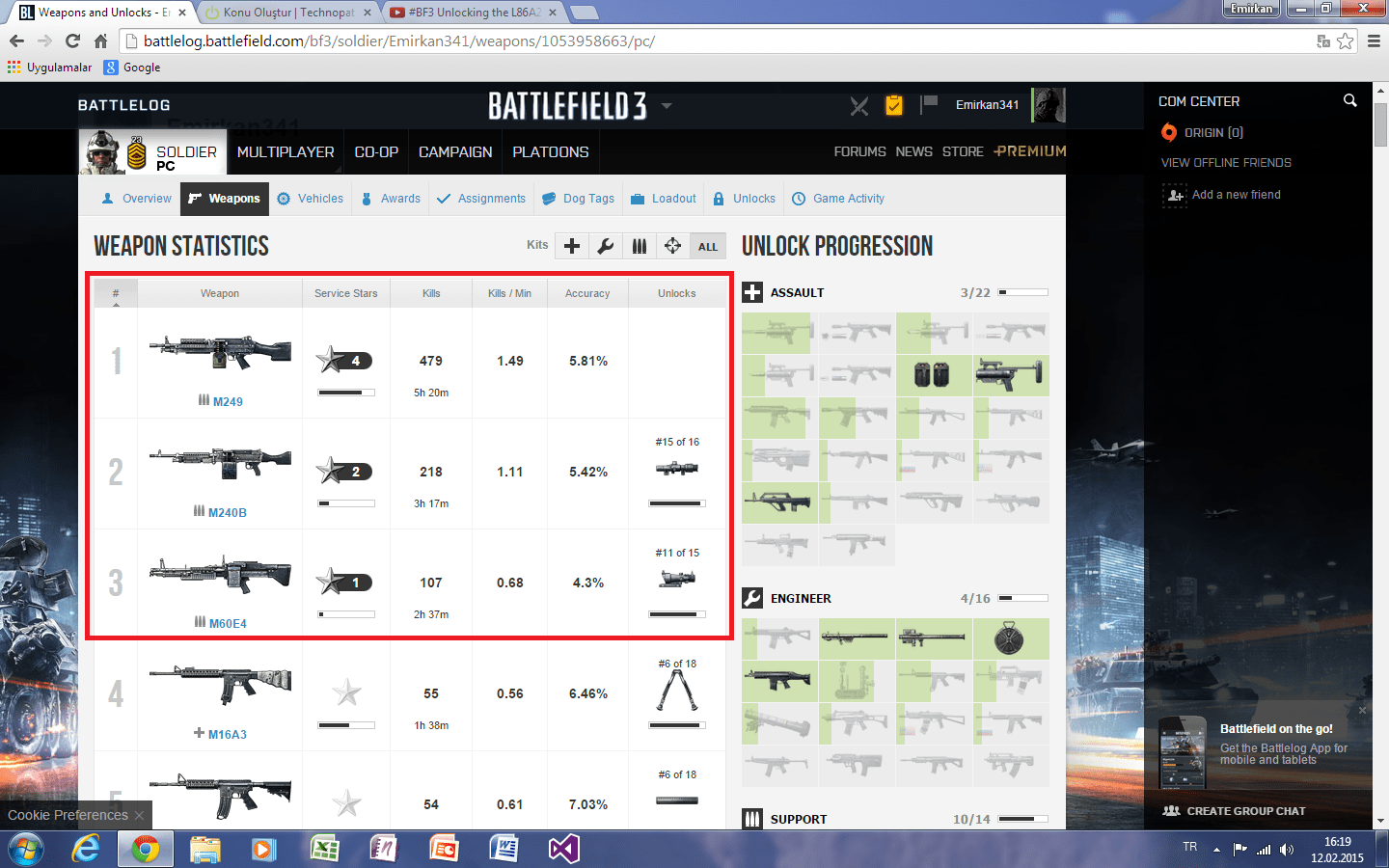Expand the Battlefield 3 game switcher arrow
1389x868 pixels.
[x=666, y=106]
